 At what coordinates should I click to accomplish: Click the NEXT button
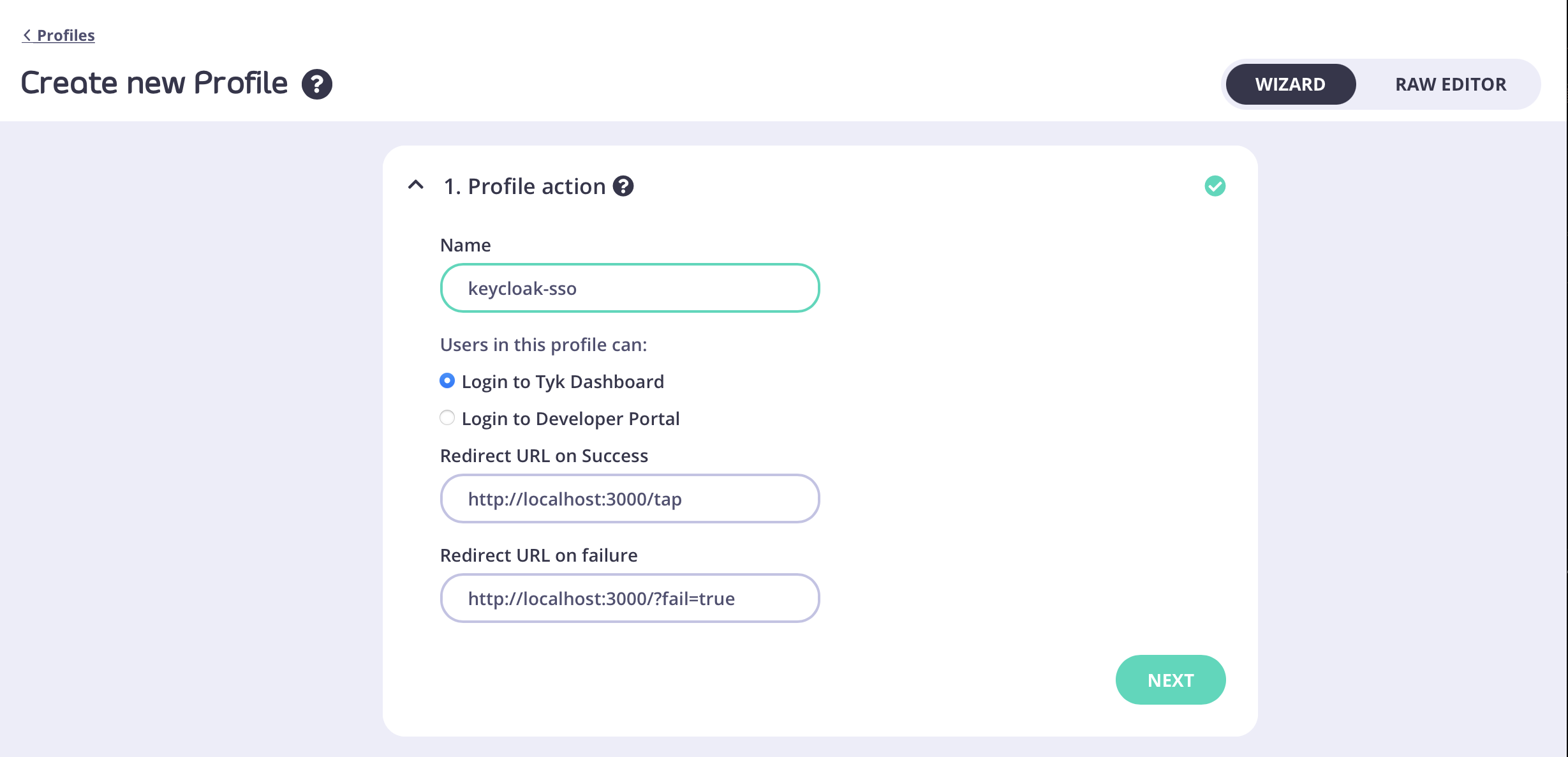click(1170, 679)
